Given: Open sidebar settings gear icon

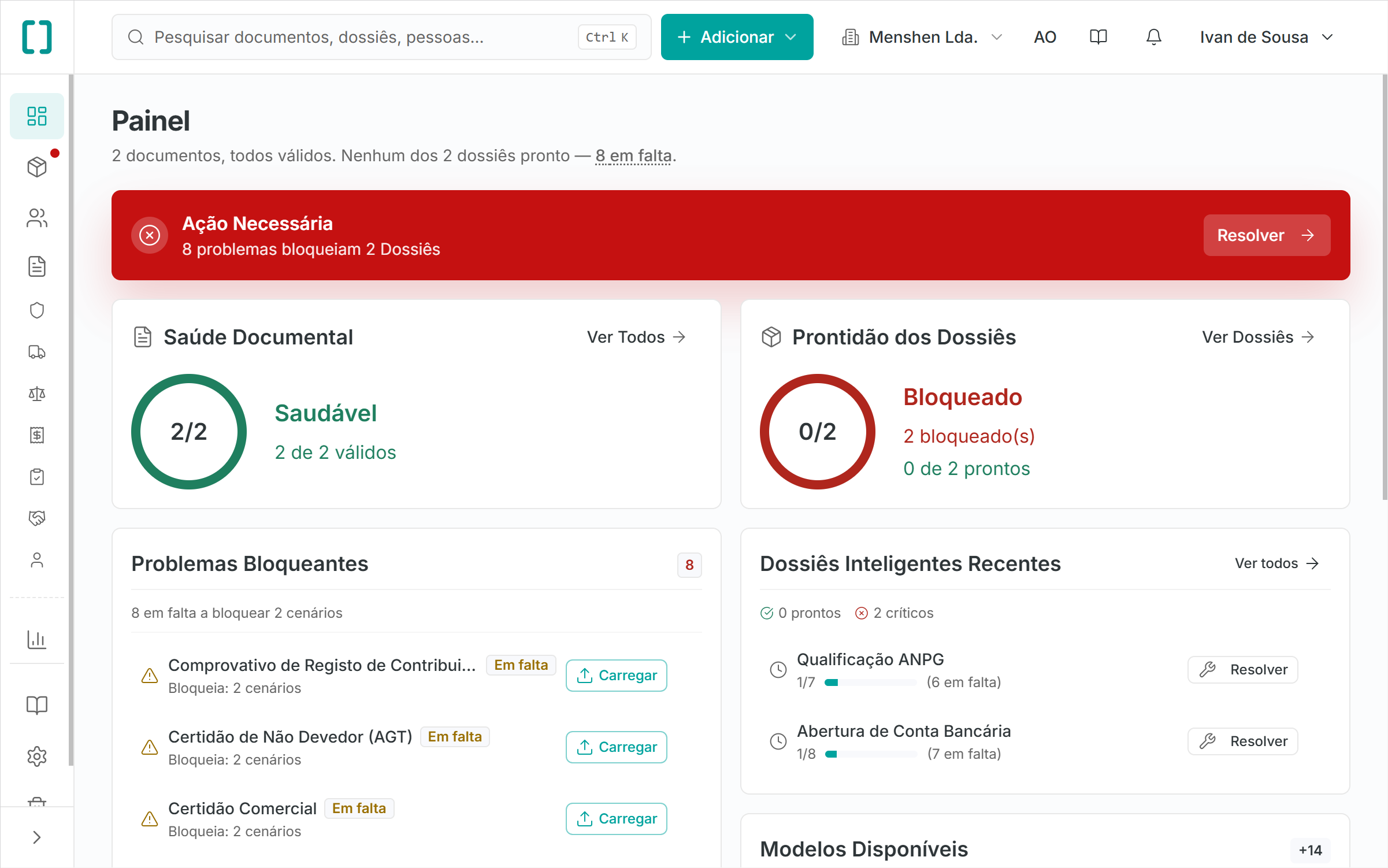Looking at the screenshot, I should tap(37, 756).
